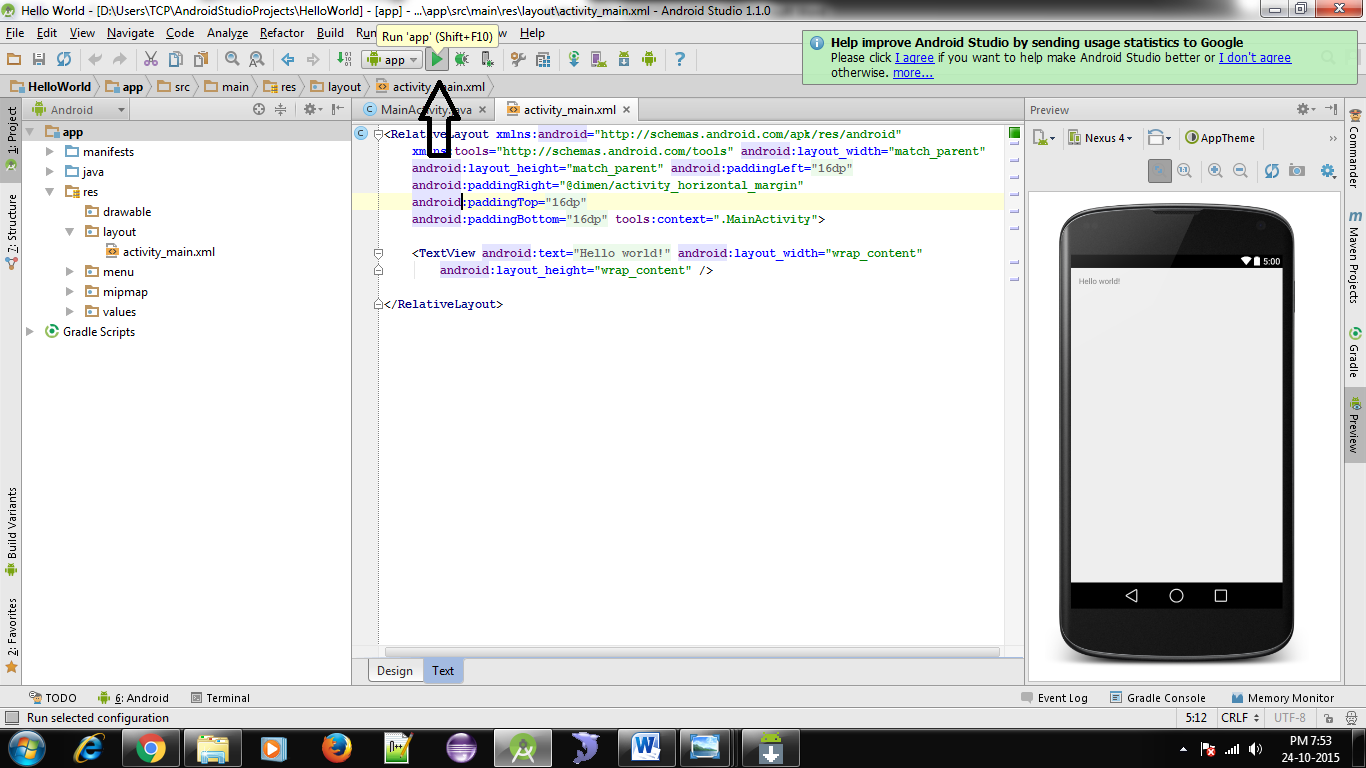Open the File menu

(x=14, y=33)
